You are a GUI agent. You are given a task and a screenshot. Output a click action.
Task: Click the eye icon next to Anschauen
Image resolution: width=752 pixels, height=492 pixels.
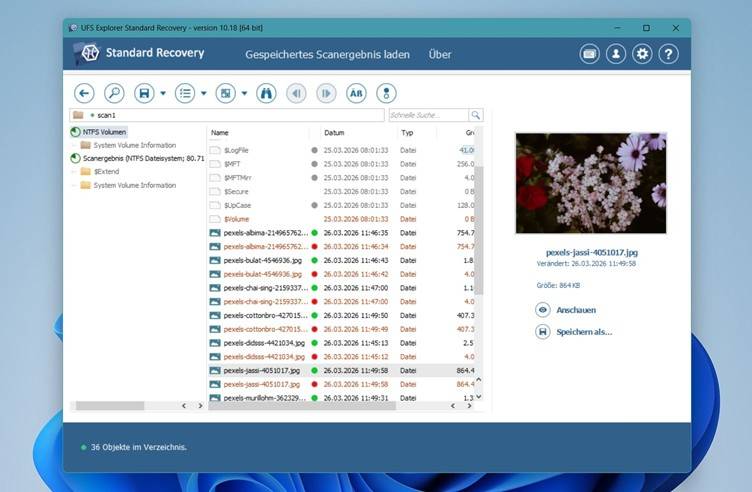click(x=543, y=310)
